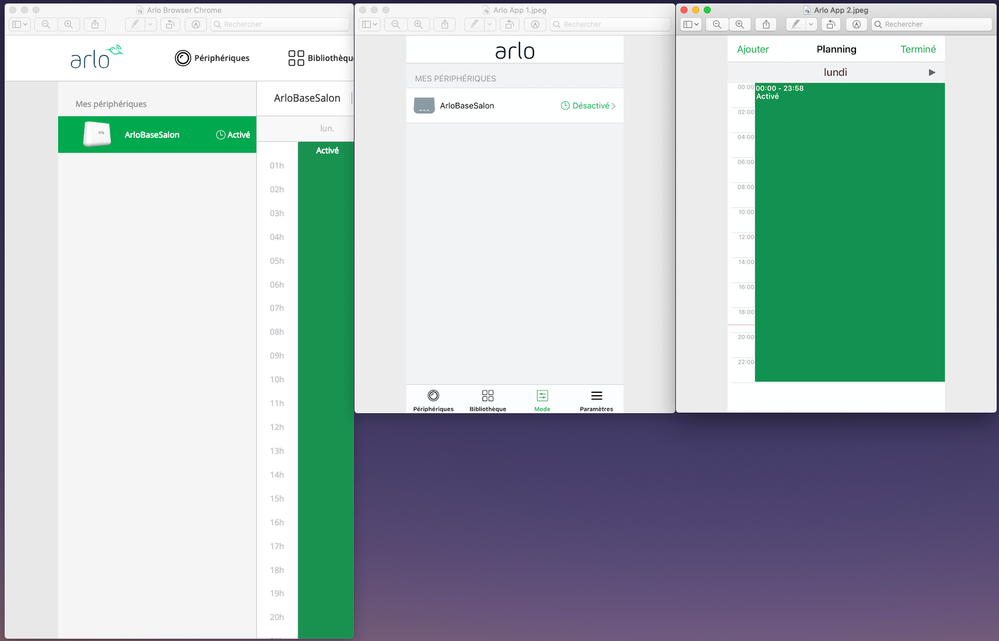Click the ArloBaseSalon base station icon in the app
Image resolution: width=999 pixels, height=641 pixels.
click(x=424, y=106)
